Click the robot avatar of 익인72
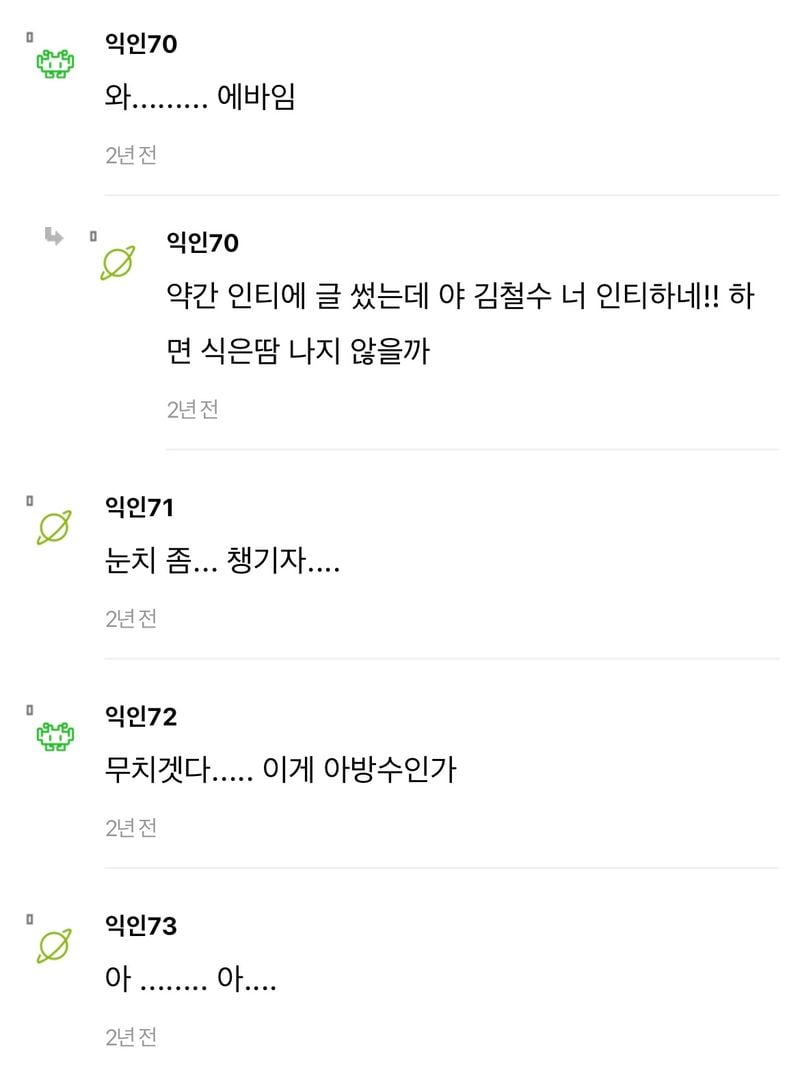This screenshot has height=1070, width=800. click(x=56, y=737)
